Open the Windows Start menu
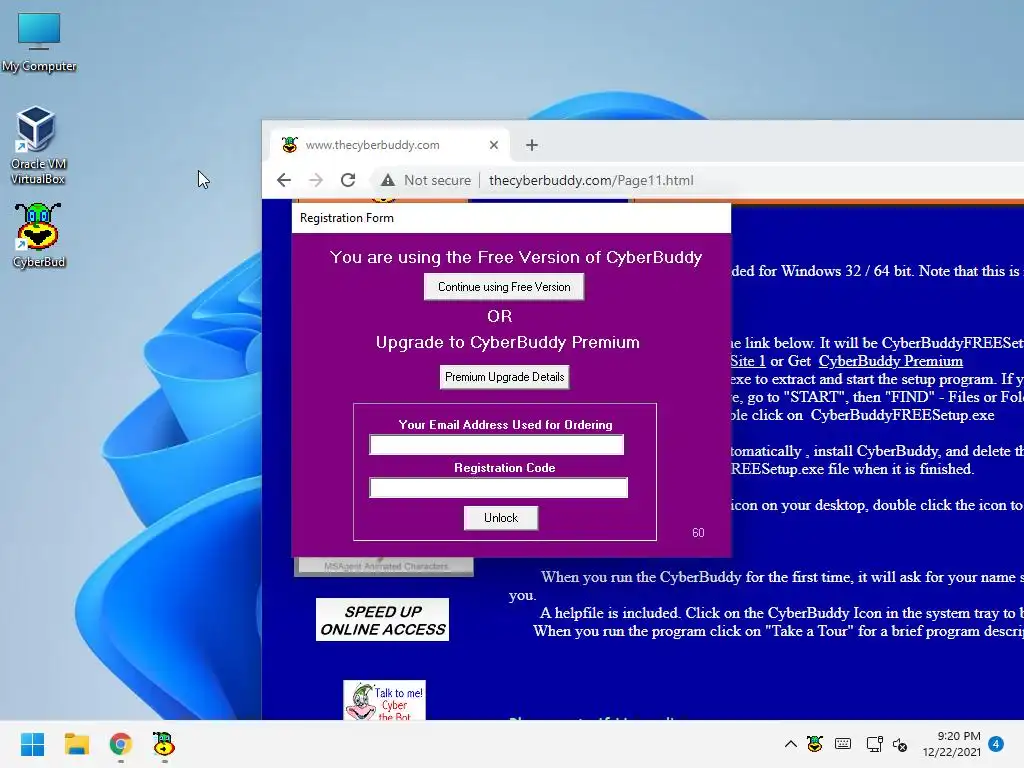The width and height of the screenshot is (1024, 768). click(x=32, y=744)
